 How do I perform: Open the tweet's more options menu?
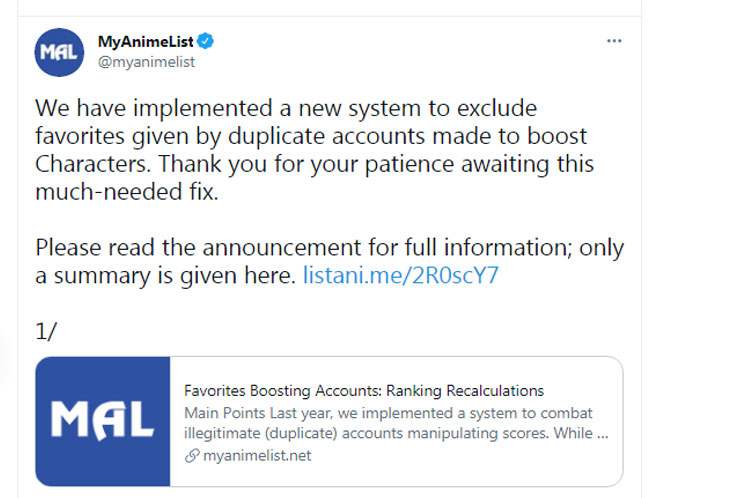(614, 42)
